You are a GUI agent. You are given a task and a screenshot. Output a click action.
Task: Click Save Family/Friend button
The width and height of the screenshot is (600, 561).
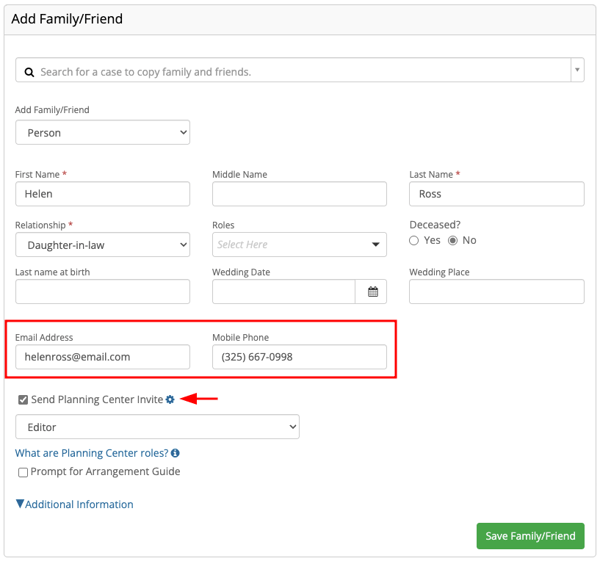click(x=530, y=536)
